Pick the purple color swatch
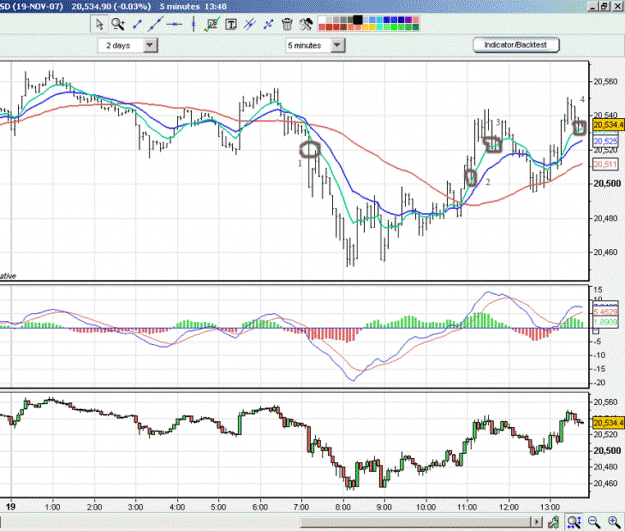 tap(409, 20)
